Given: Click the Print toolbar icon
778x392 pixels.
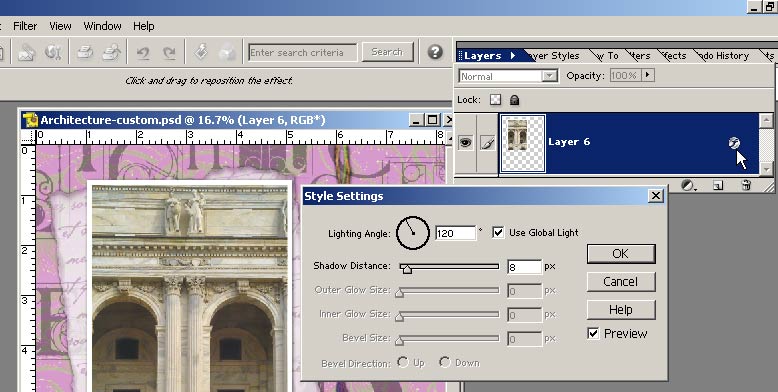Looking at the screenshot, I should click(x=85, y=52).
